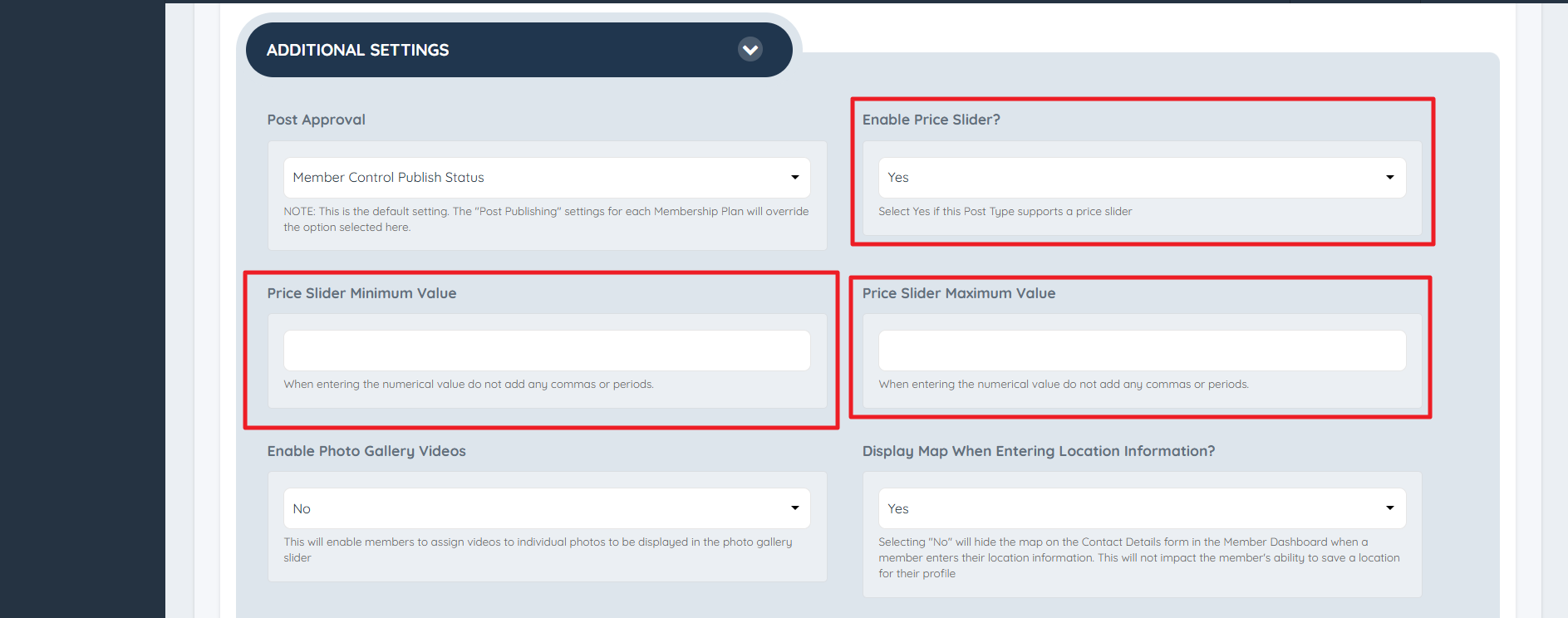Open the Post Approval dropdown

coord(547,178)
